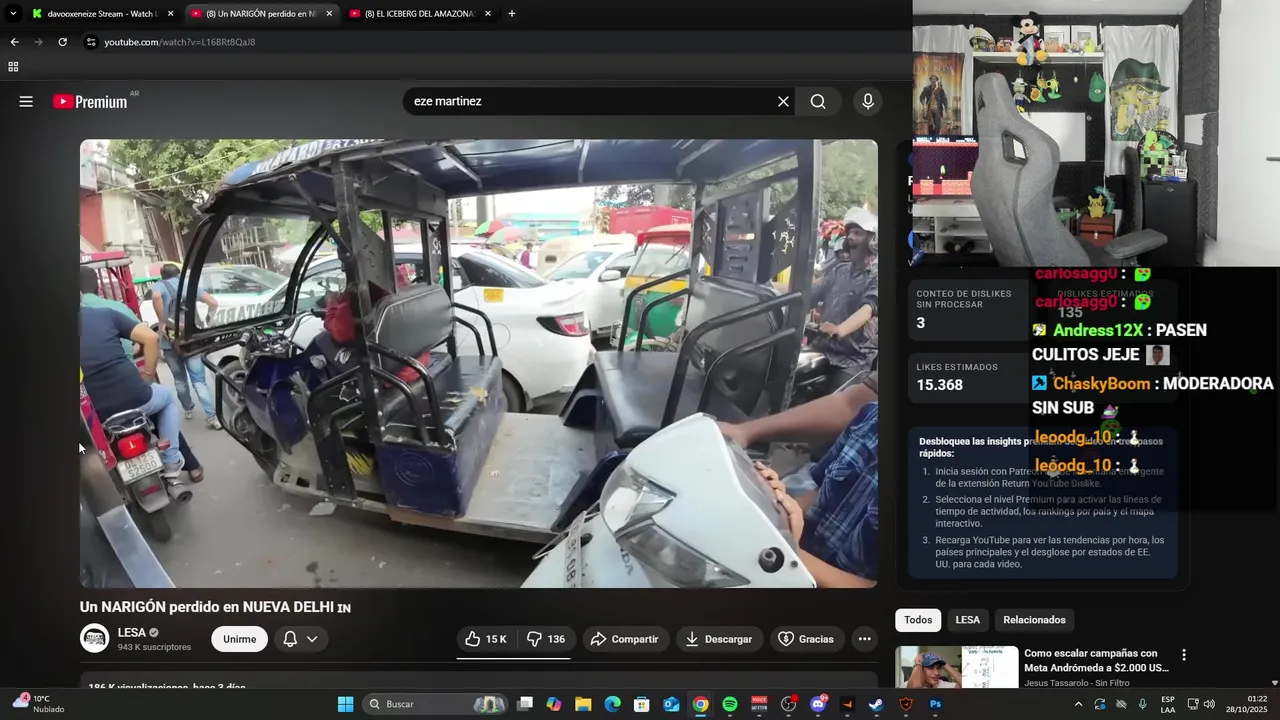Open Steam from the taskbar
The height and width of the screenshot is (720, 1280).
click(x=876, y=704)
